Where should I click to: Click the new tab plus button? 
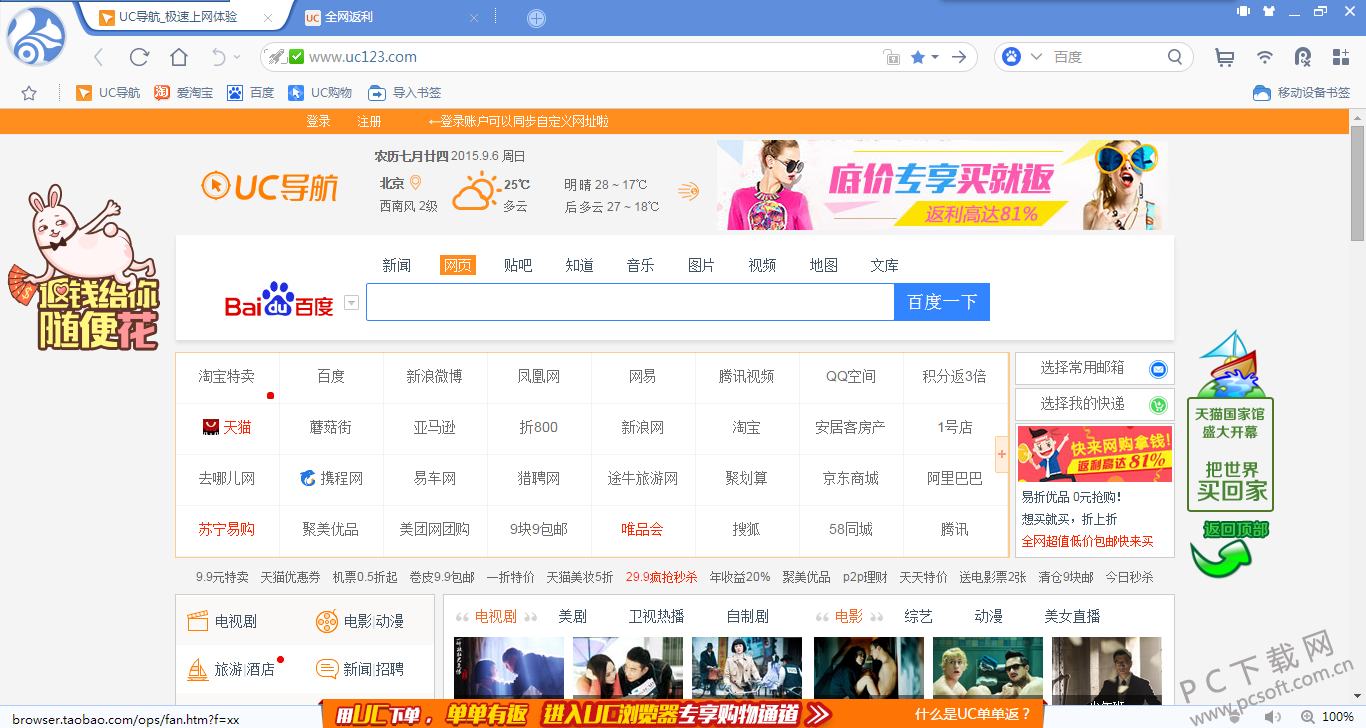(x=536, y=18)
